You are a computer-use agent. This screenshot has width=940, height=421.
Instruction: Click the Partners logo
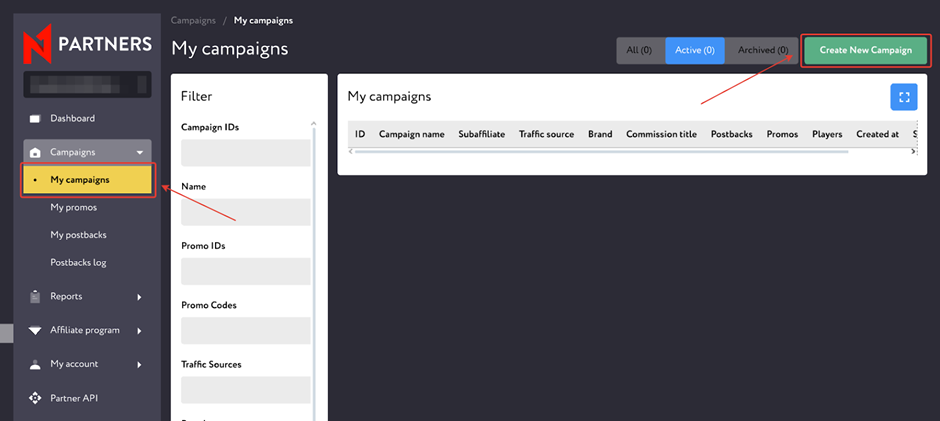88,43
